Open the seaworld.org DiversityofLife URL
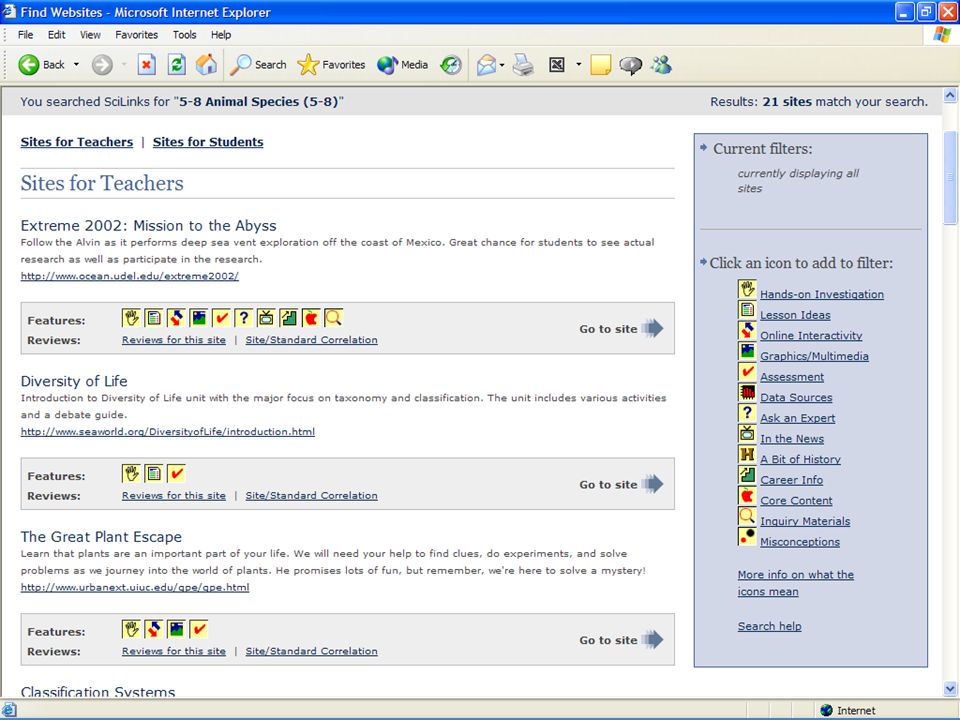Screen dimensions: 960x720 (168, 432)
